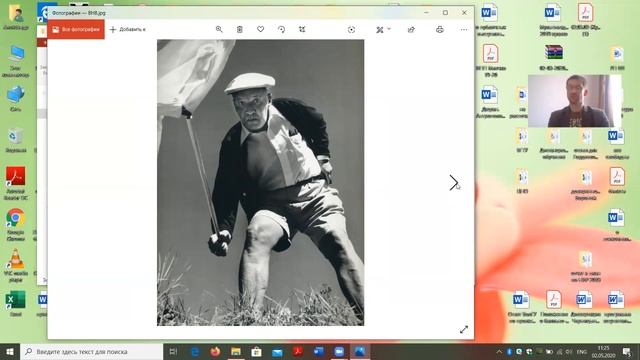Open the Mail app from the taskbar
The width and height of the screenshot is (640, 360).
tap(277, 351)
